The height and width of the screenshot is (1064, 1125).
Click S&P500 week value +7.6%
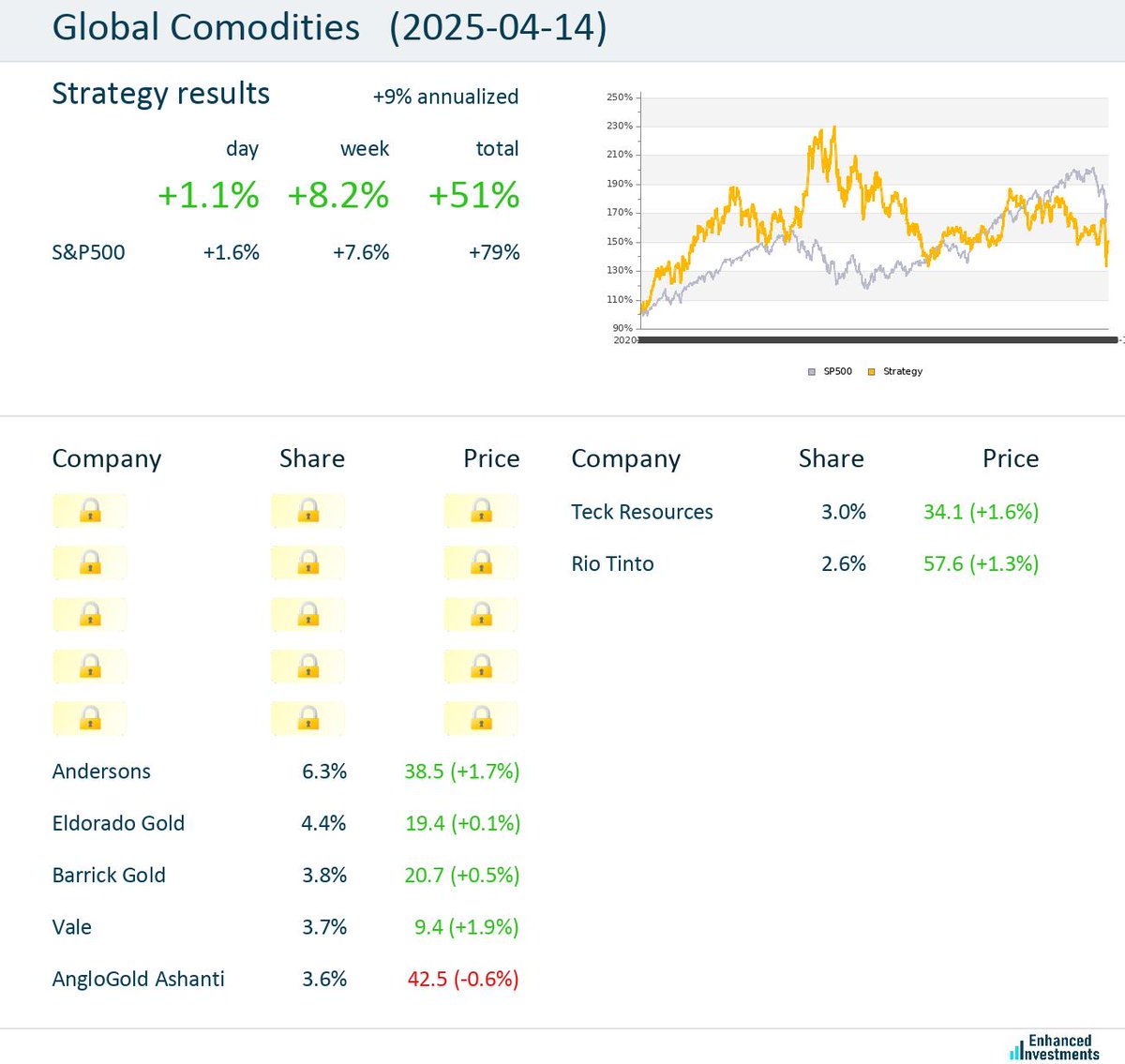361,252
